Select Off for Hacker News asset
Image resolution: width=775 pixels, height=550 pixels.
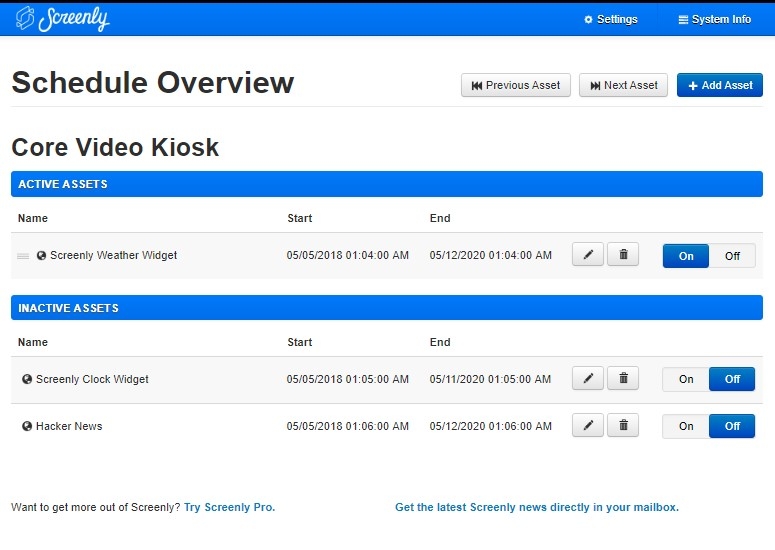732,426
